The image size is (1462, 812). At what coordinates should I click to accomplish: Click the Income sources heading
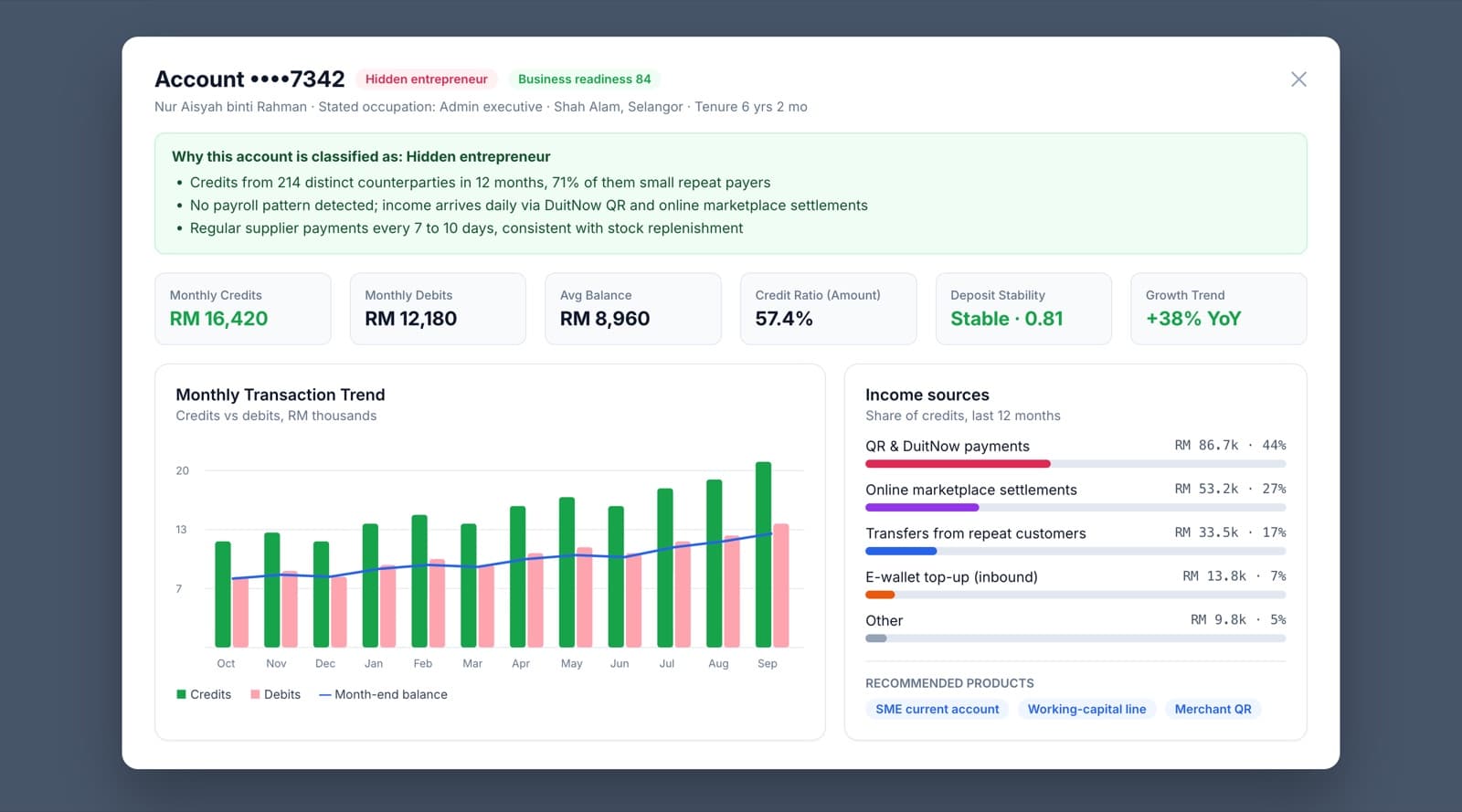pyautogui.click(x=927, y=395)
